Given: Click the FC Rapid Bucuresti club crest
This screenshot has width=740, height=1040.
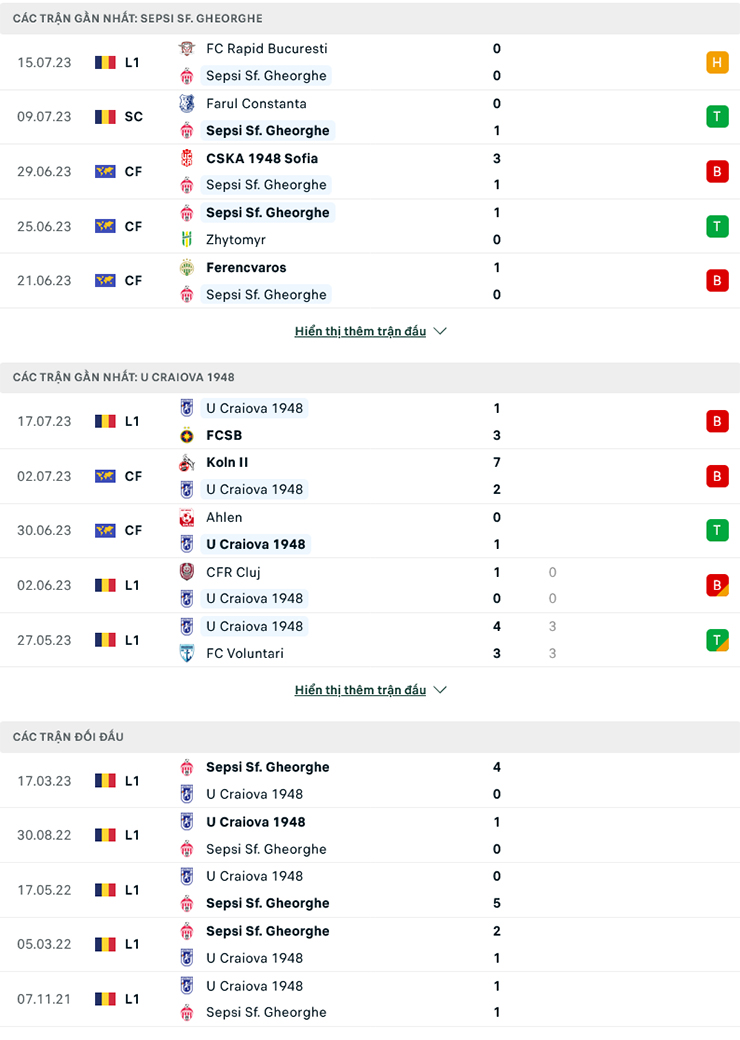Looking at the screenshot, I should pyautogui.click(x=186, y=48).
